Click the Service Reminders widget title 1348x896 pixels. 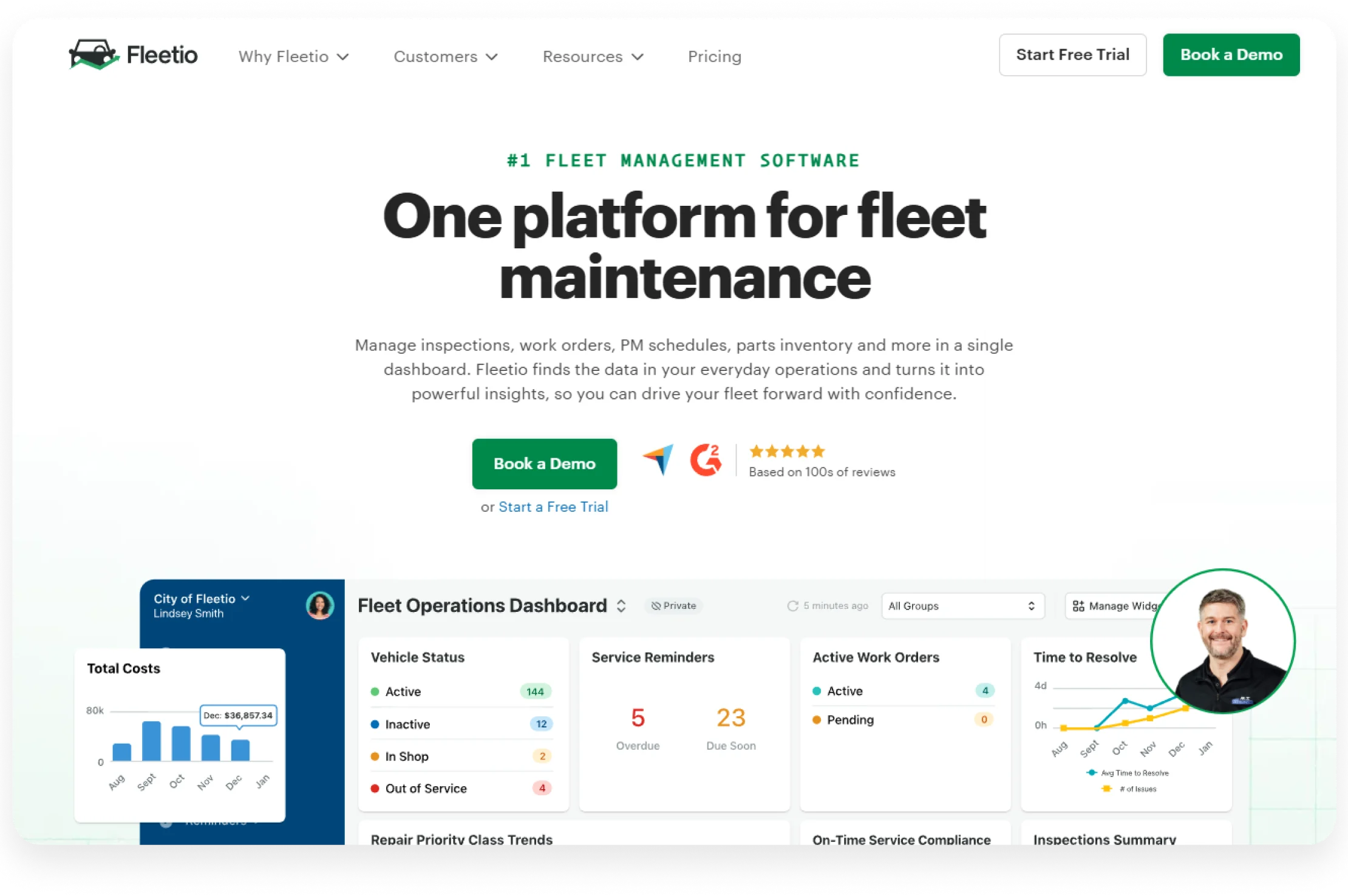[653, 657]
